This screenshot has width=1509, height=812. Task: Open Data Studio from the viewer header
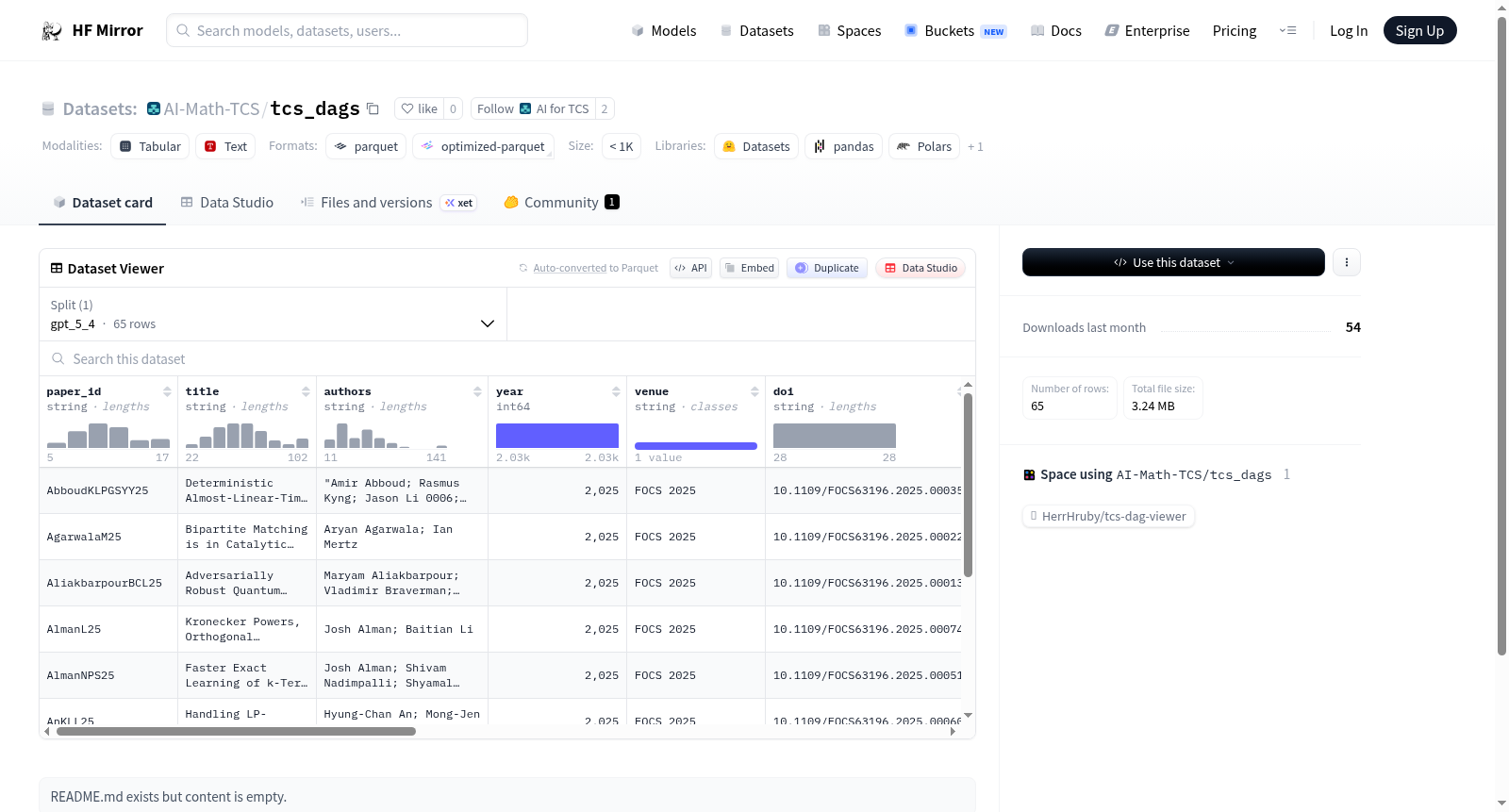pyautogui.click(x=920, y=268)
